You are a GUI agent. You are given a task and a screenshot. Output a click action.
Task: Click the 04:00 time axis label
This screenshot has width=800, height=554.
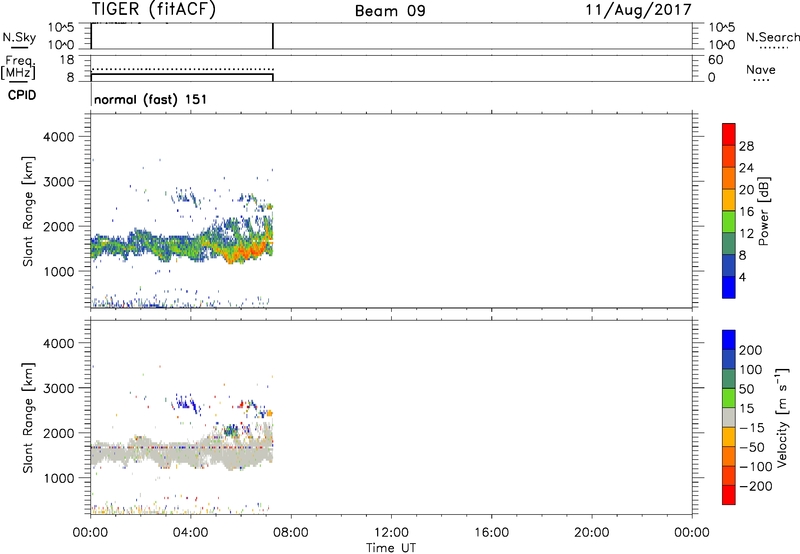pyautogui.click(x=191, y=533)
